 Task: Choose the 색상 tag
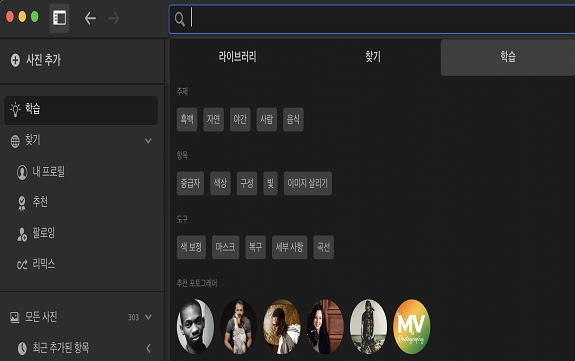click(x=220, y=183)
